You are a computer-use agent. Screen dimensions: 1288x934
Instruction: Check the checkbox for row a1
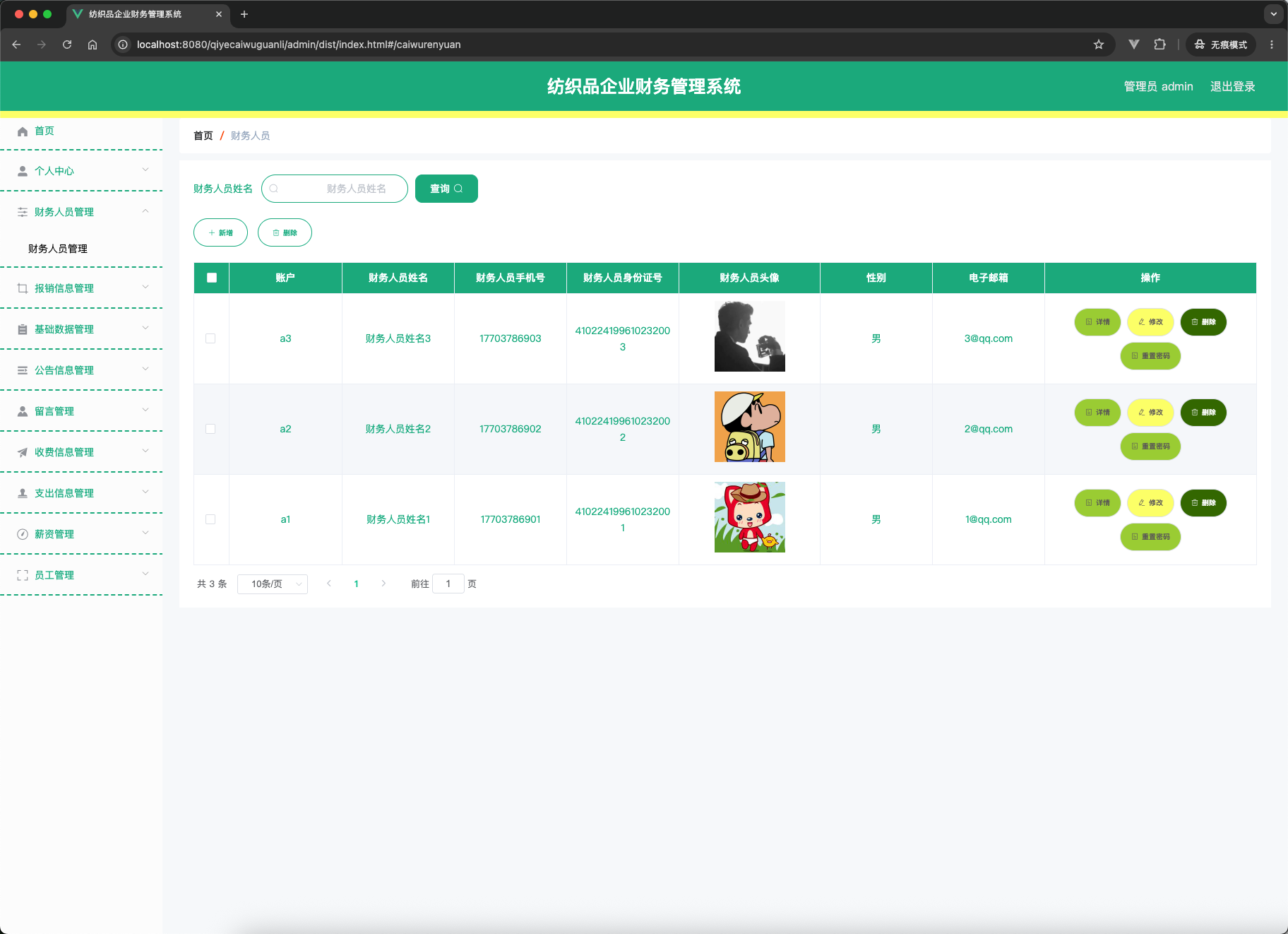pyautogui.click(x=210, y=519)
